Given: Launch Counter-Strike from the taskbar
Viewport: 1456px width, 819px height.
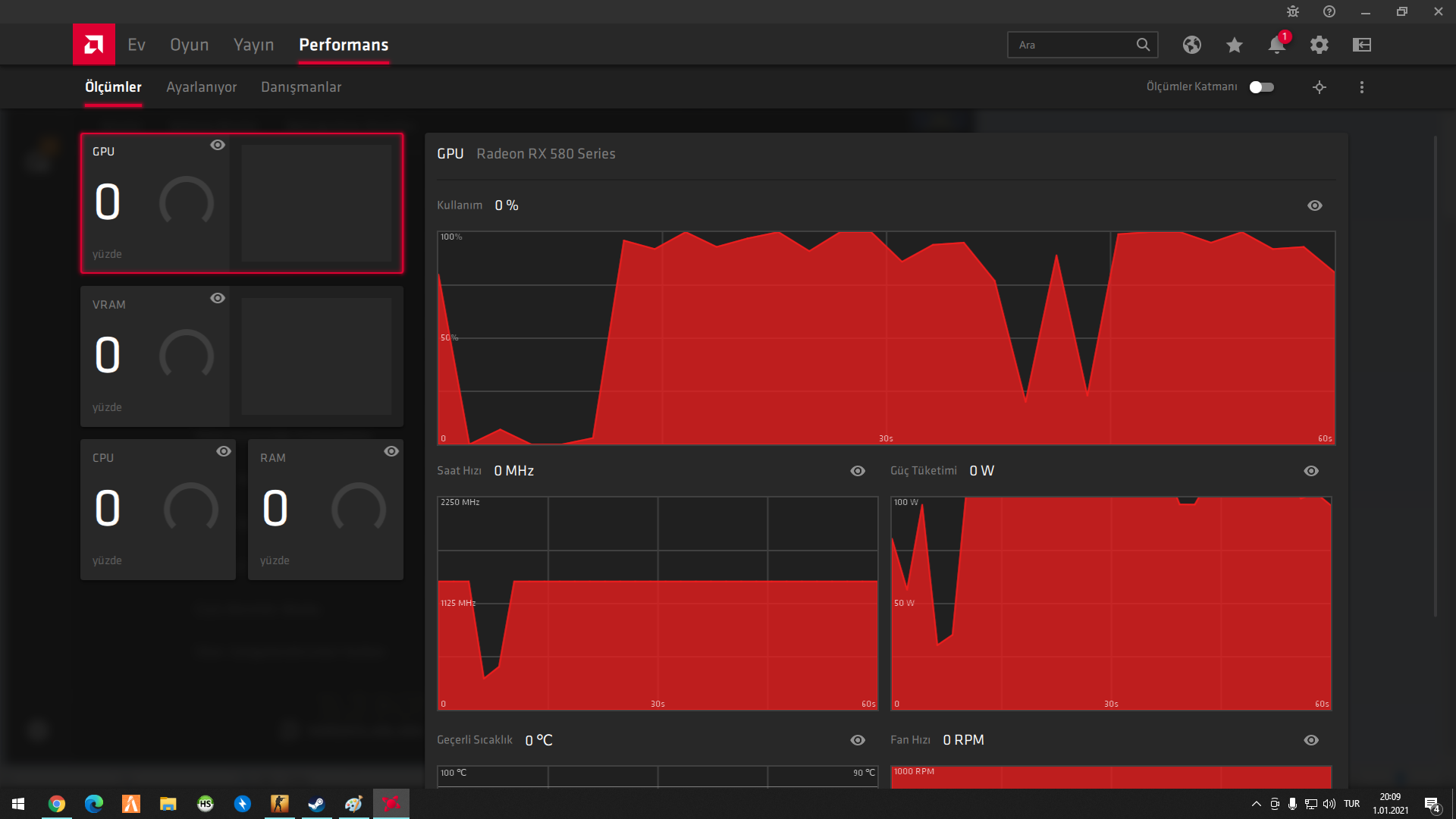Looking at the screenshot, I should [x=280, y=804].
